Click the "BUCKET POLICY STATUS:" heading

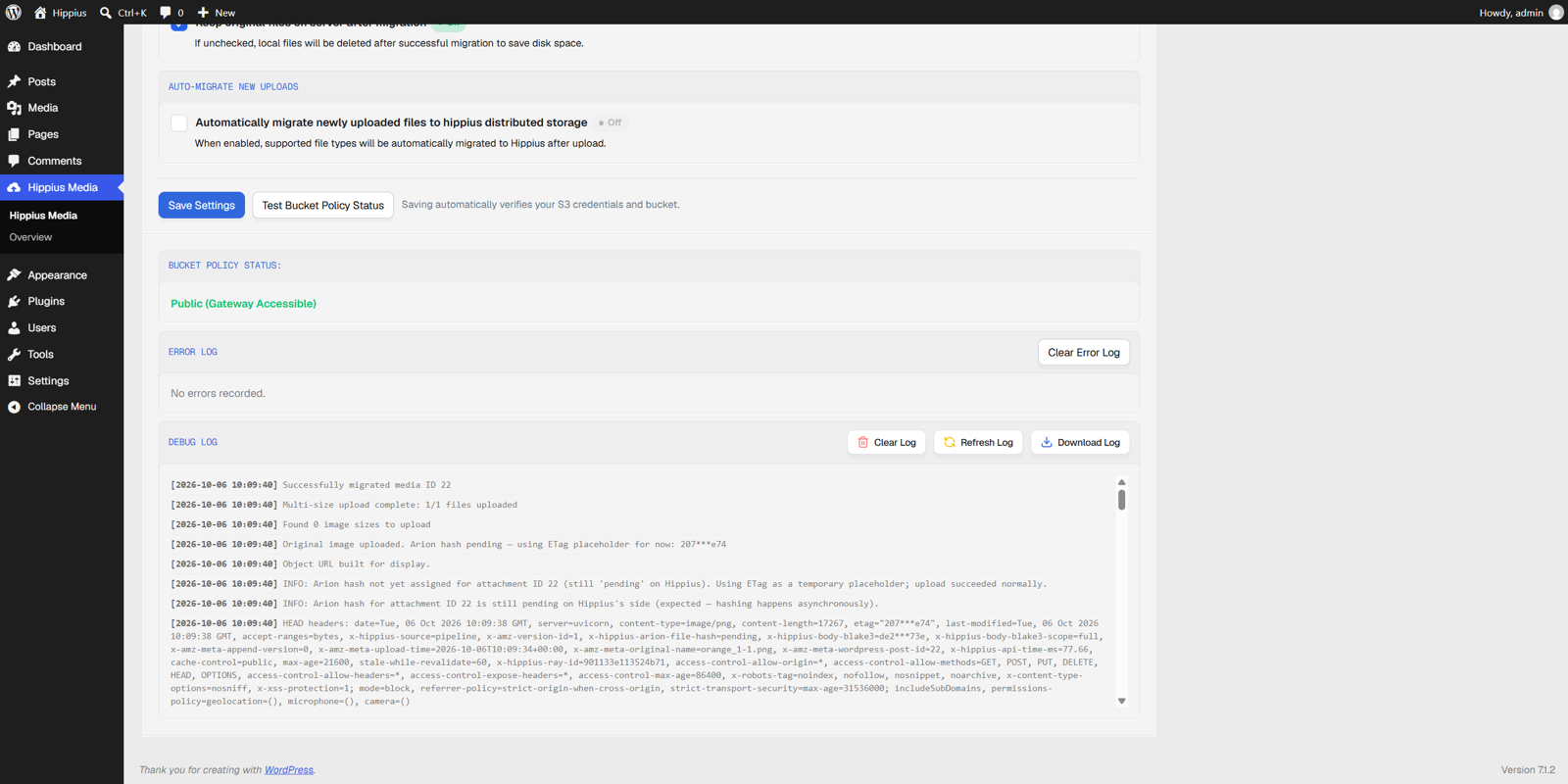coord(224,266)
